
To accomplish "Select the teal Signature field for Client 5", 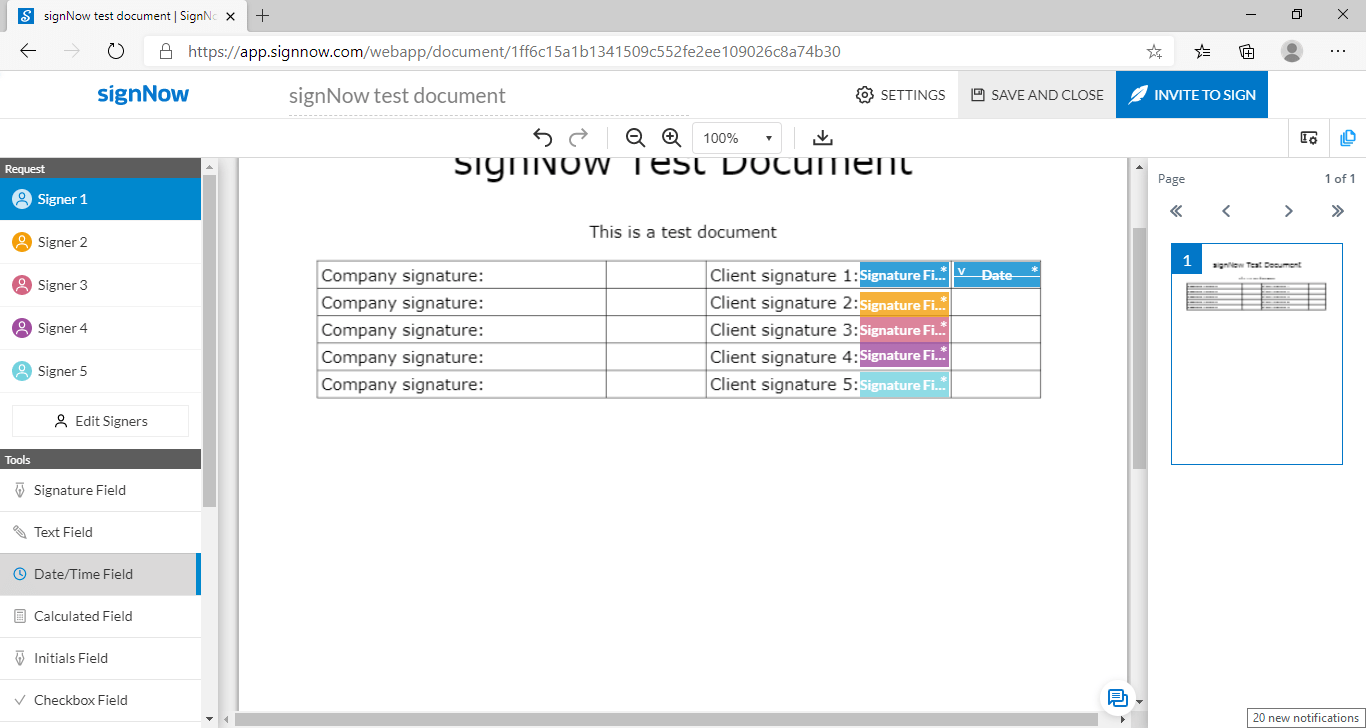I will pos(904,384).
